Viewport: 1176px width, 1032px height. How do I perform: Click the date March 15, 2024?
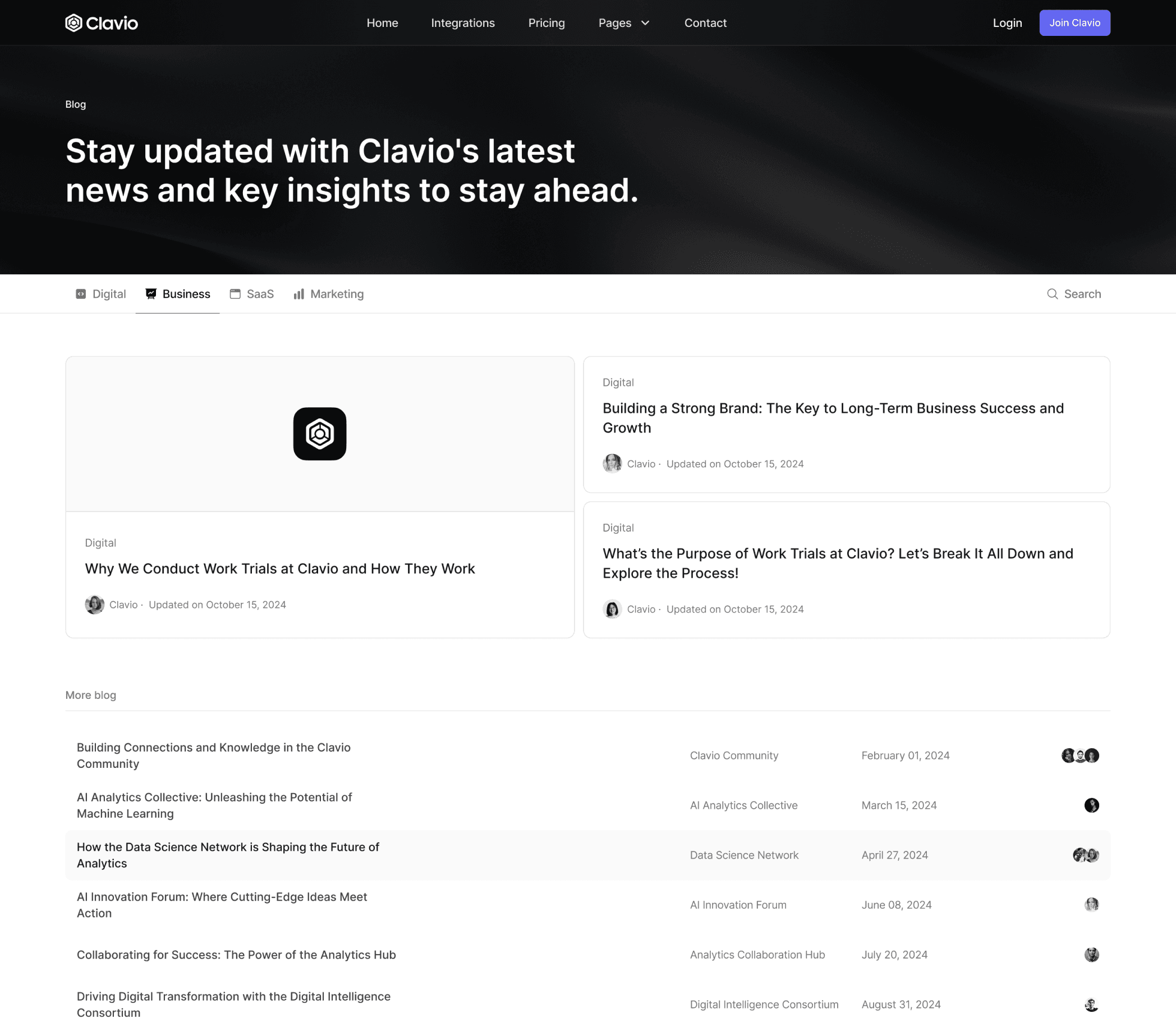(x=899, y=805)
